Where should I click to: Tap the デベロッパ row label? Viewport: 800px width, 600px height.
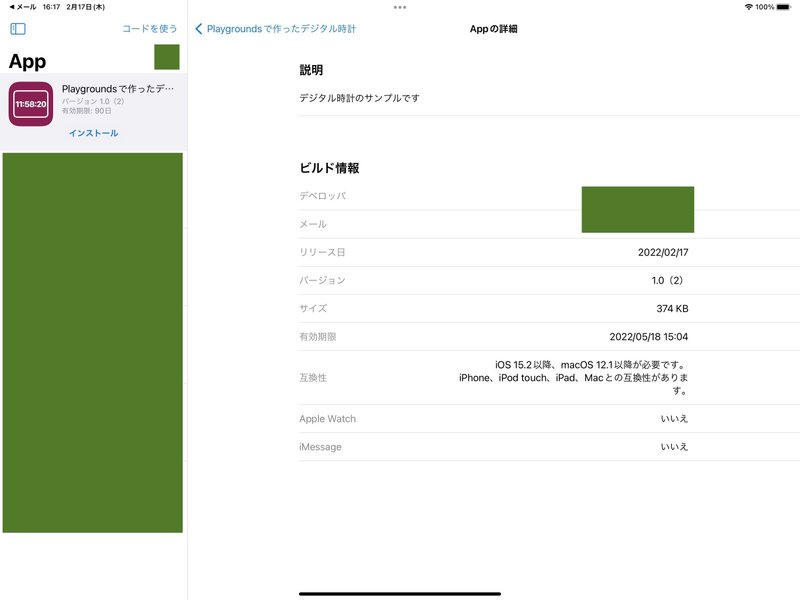coord(323,196)
